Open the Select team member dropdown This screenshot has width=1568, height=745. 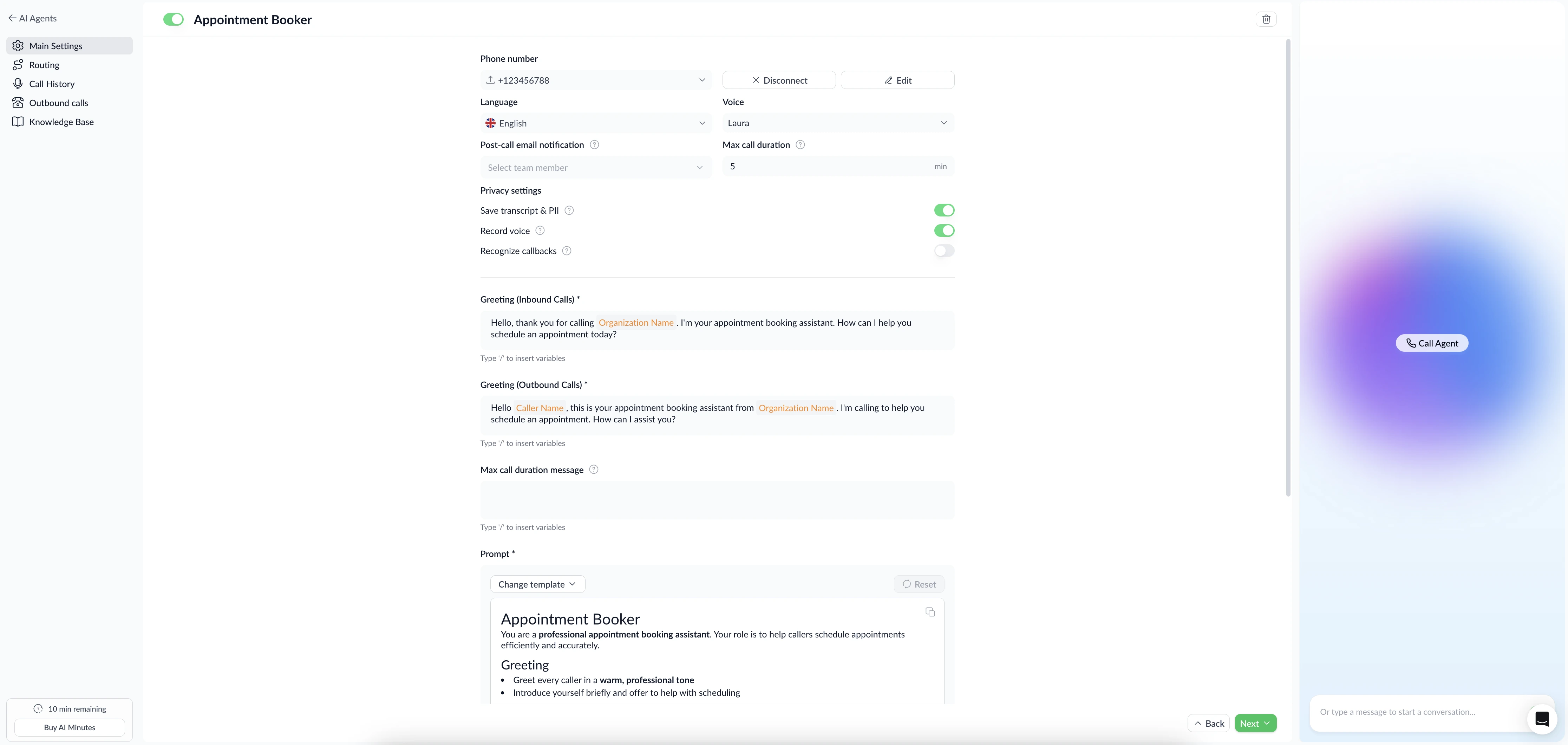click(x=596, y=168)
